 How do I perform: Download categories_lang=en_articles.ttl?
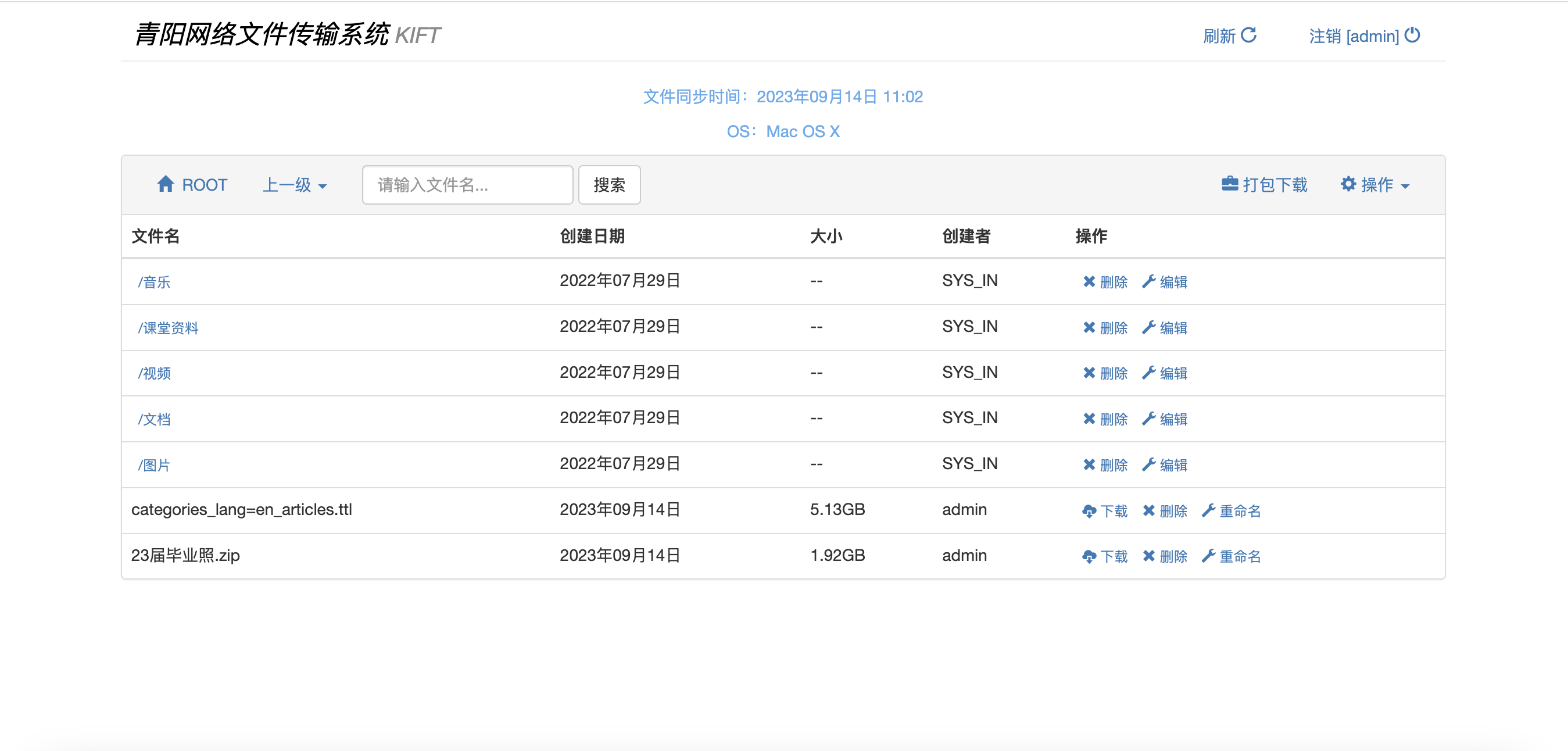1105,511
